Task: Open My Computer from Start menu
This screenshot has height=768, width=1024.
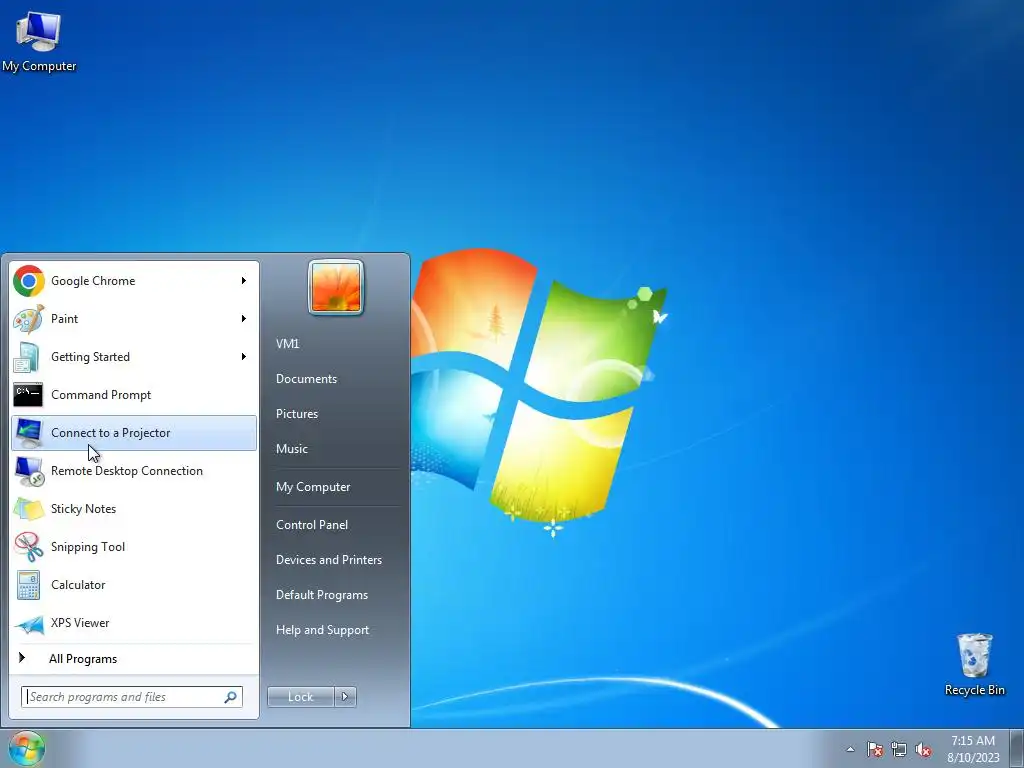Action: (x=313, y=487)
